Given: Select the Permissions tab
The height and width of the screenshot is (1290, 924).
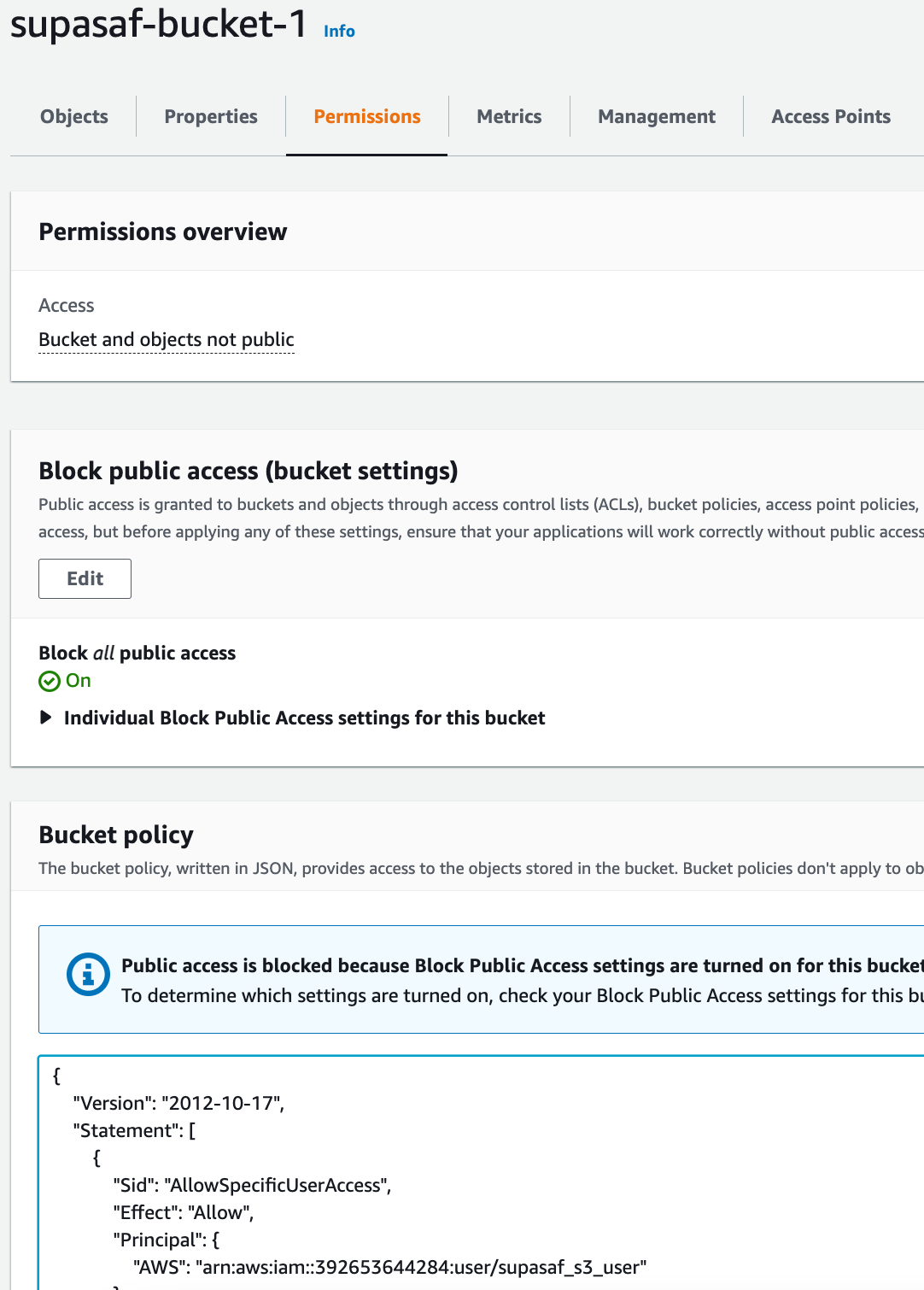Looking at the screenshot, I should pos(367,116).
